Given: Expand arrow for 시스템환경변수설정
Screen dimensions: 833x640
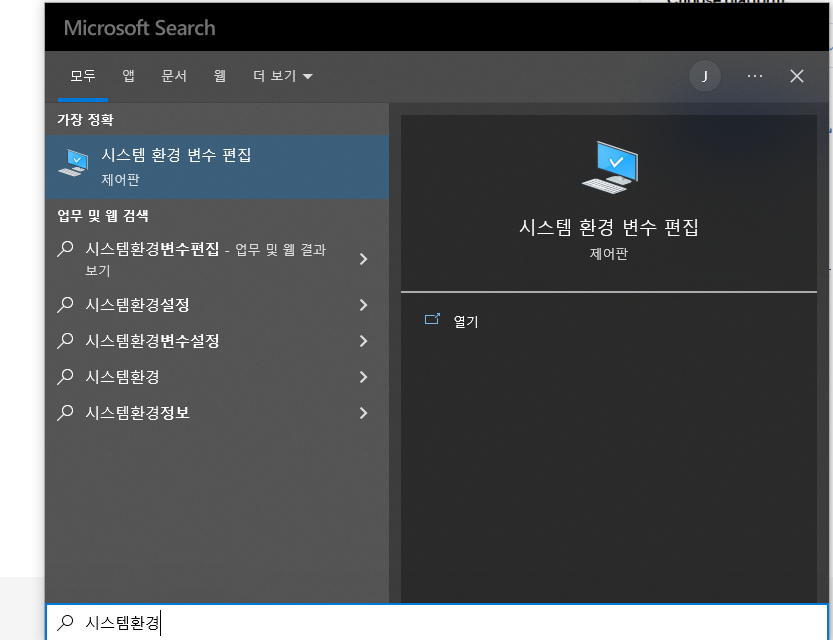Looking at the screenshot, I should point(363,341).
